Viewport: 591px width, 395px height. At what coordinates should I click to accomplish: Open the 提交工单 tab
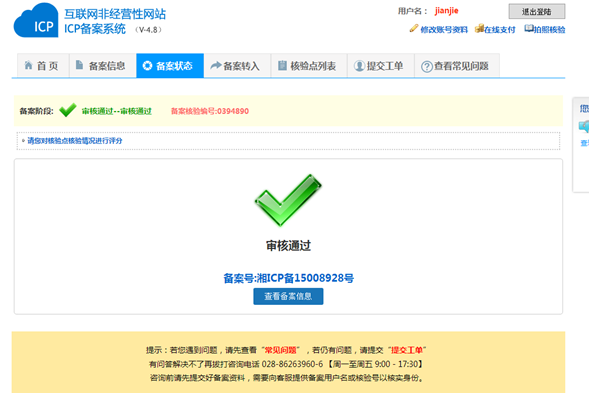click(381, 66)
